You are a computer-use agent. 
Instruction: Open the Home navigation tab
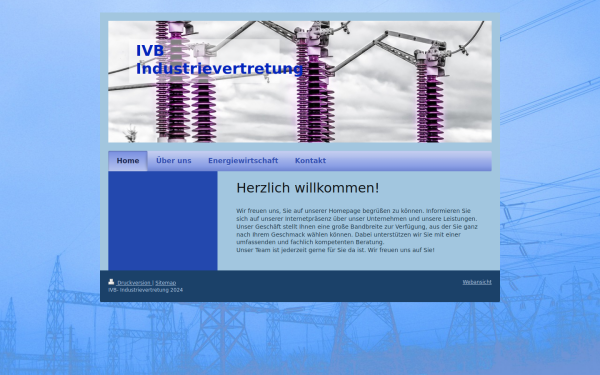point(128,161)
